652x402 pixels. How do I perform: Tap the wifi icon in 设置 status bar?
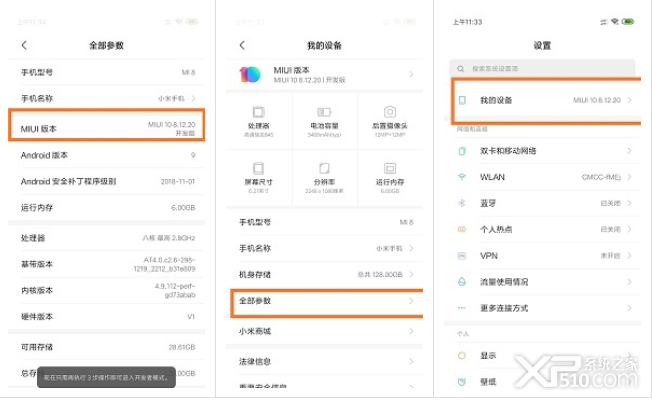[615, 22]
